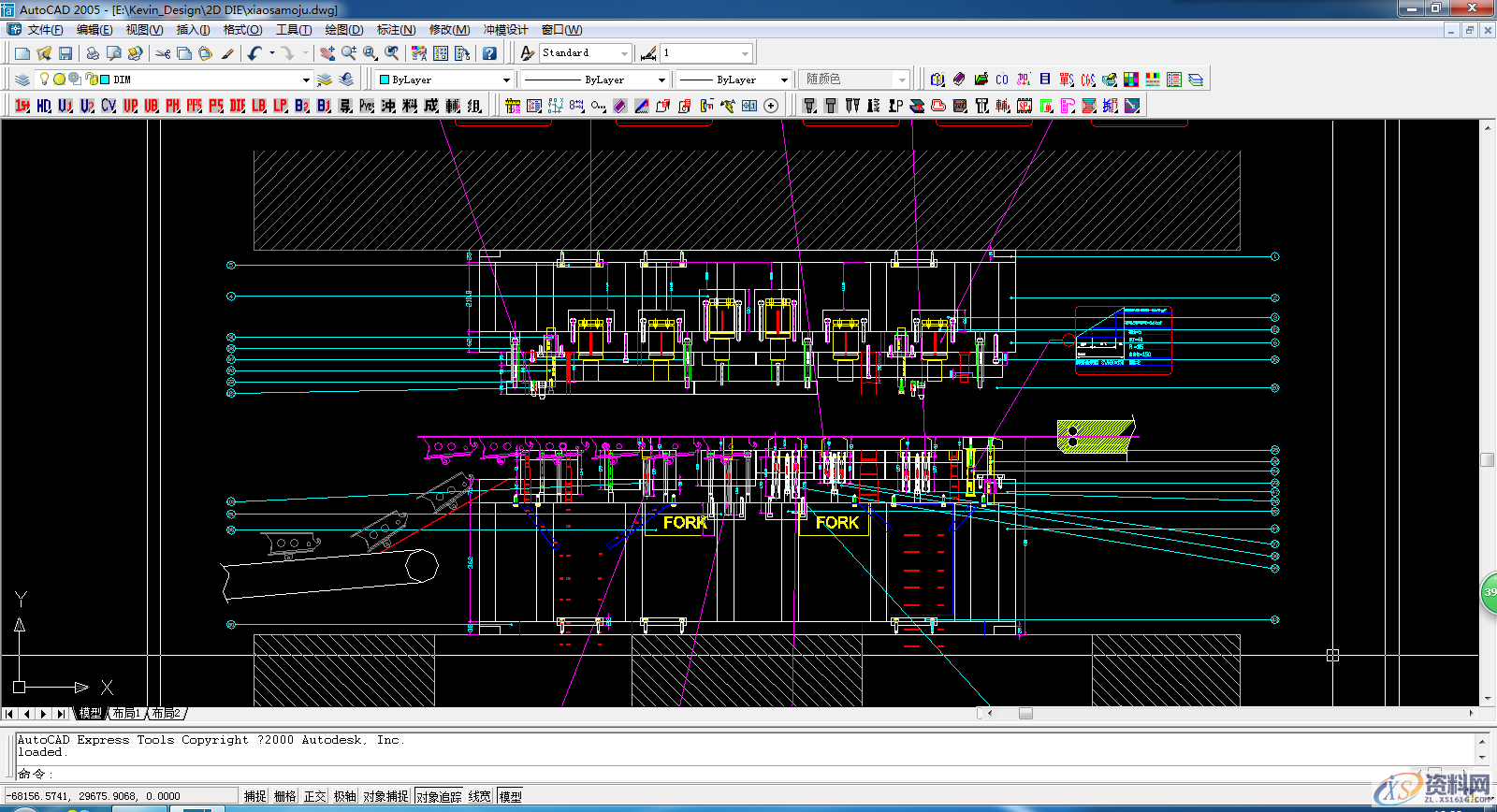Click the red HD die-design tool icon
The height and width of the screenshot is (812, 1497).
click(44, 106)
